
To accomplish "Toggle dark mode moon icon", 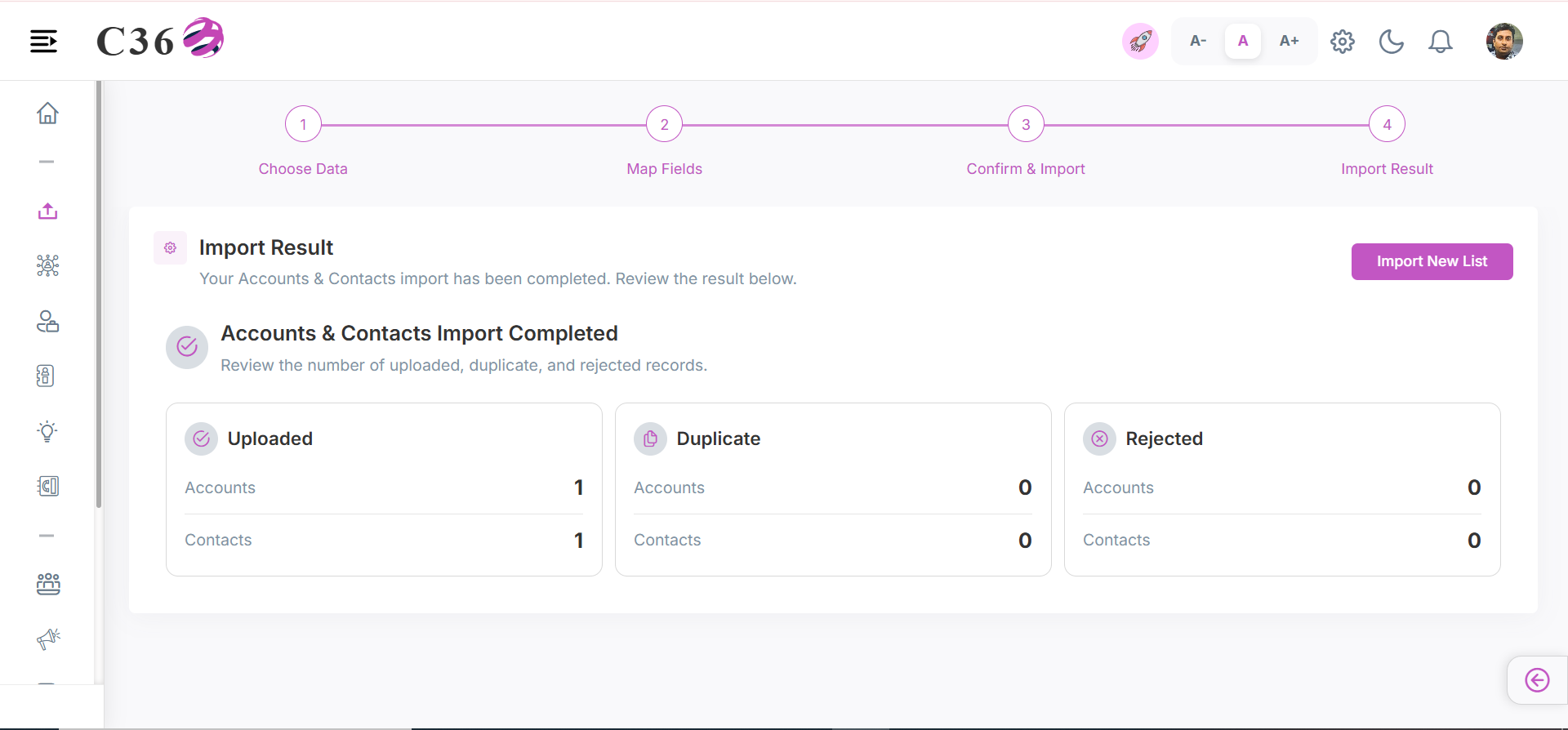I will pyautogui.click(x=1392, y=42).
